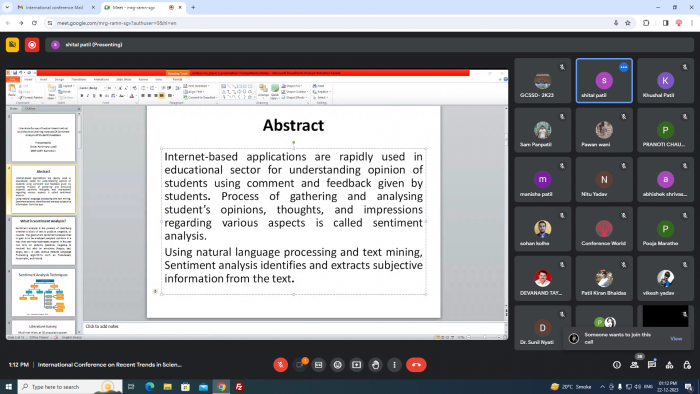Leave the call with the red hang-up button
Screen dimensions: 700x394
point(416,365)
